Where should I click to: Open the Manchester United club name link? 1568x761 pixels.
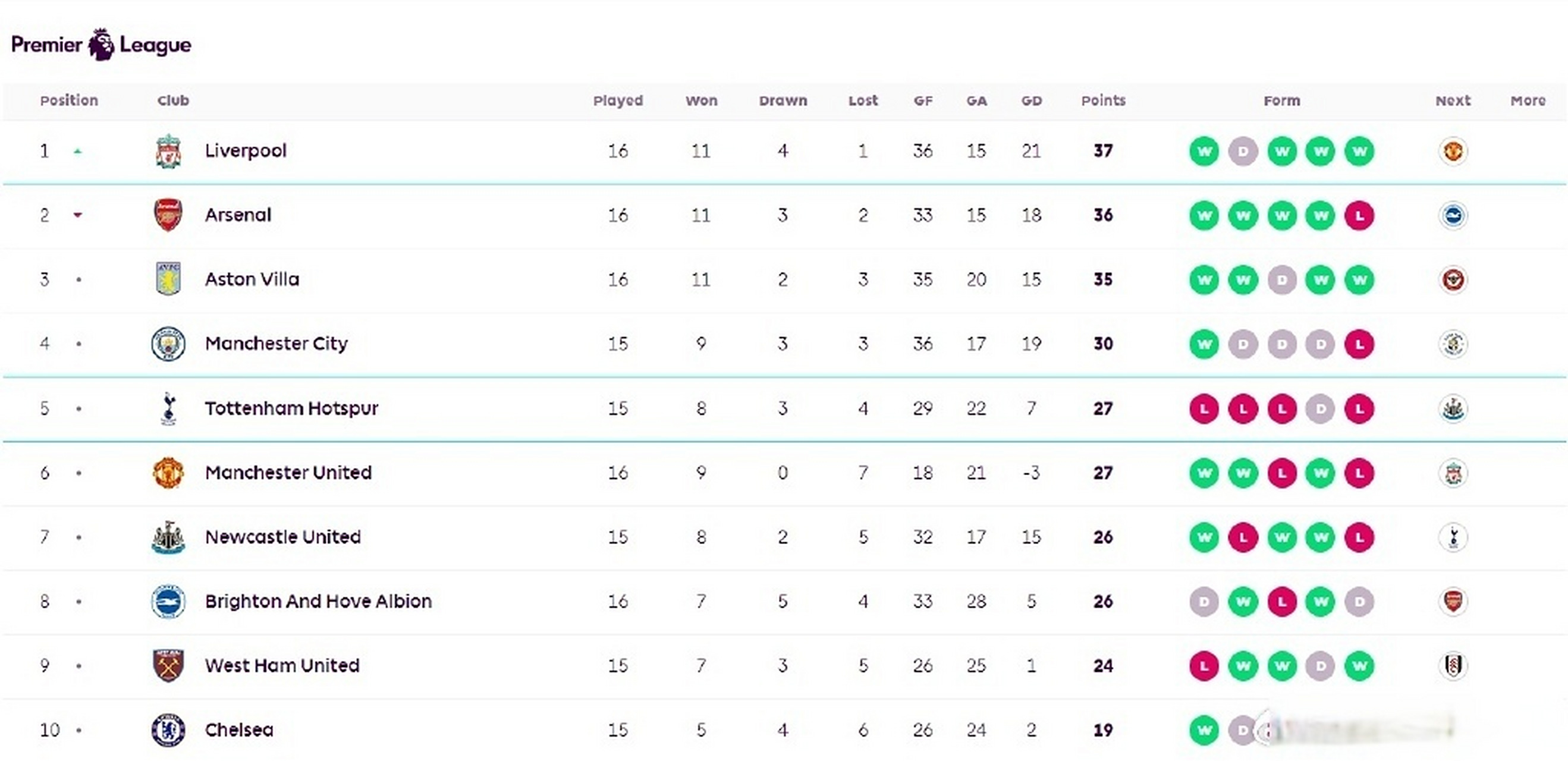click(288, 473)
